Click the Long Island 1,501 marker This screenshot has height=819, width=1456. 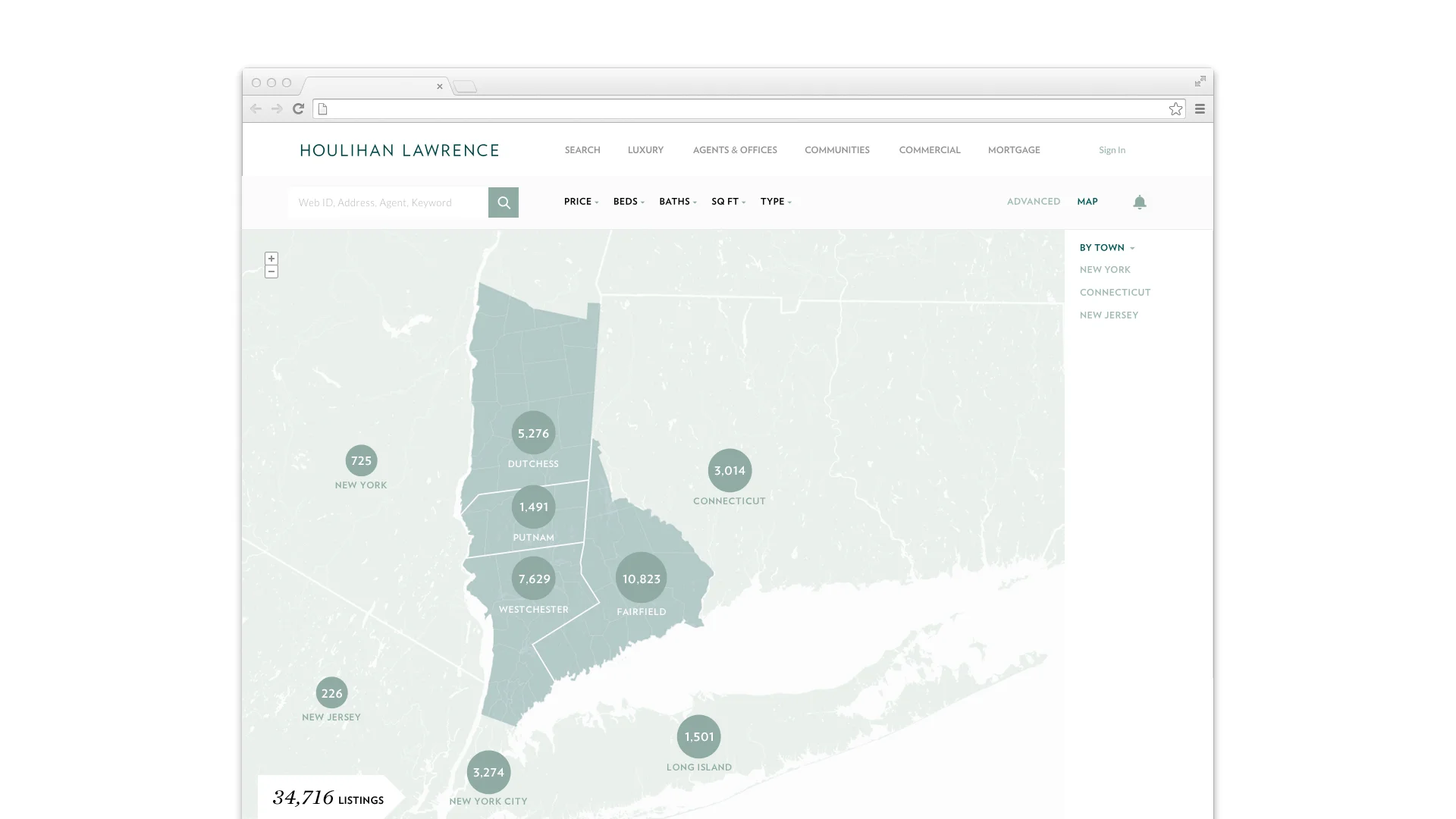(x=698, y=736)
